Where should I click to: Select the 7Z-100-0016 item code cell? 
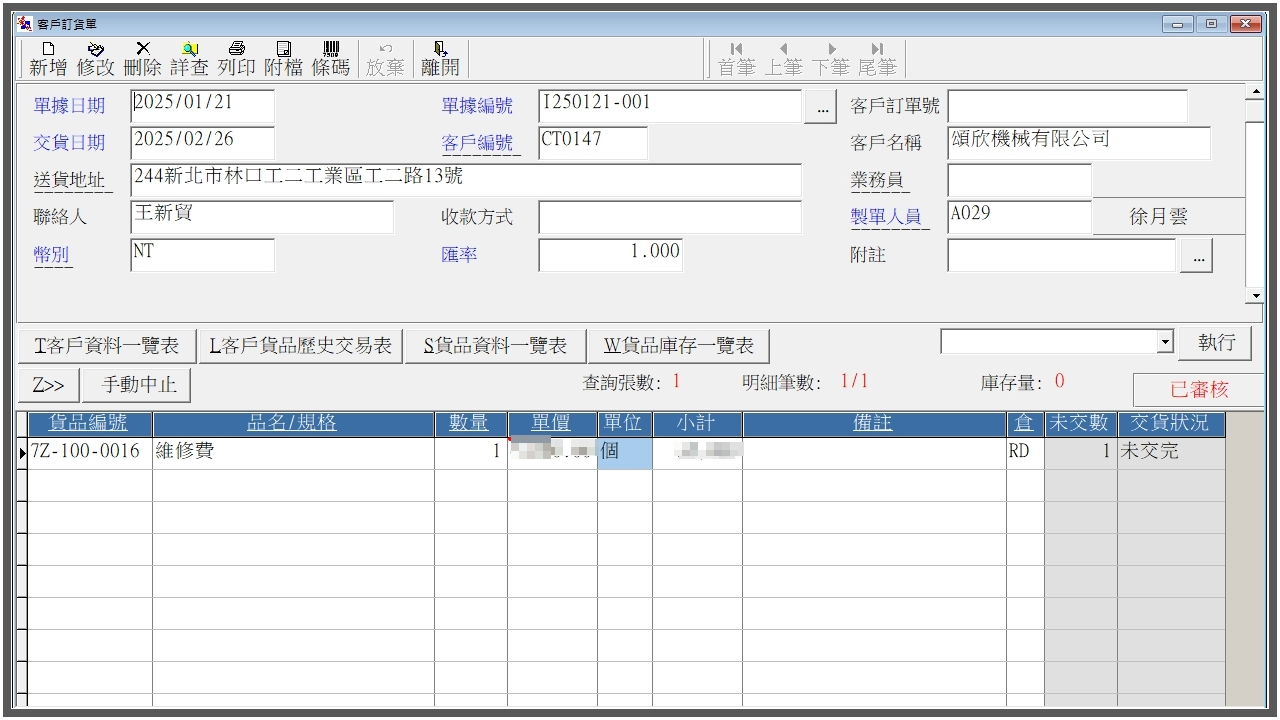click(86, 452)
